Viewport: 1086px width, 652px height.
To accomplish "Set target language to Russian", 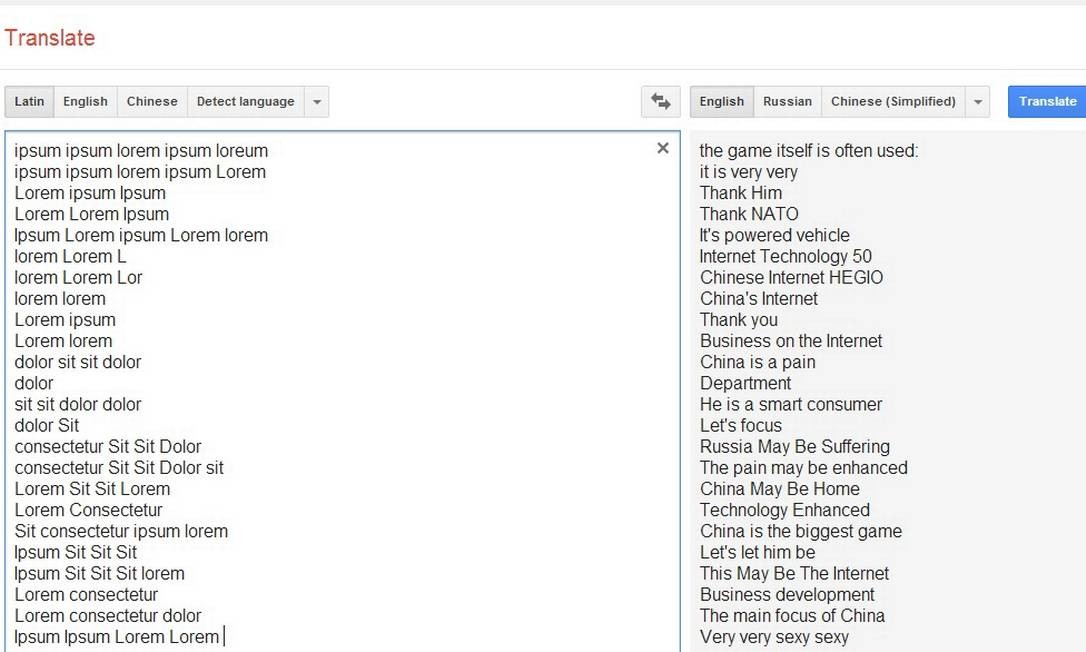I will pyautogui.click(x=787, y=102).
